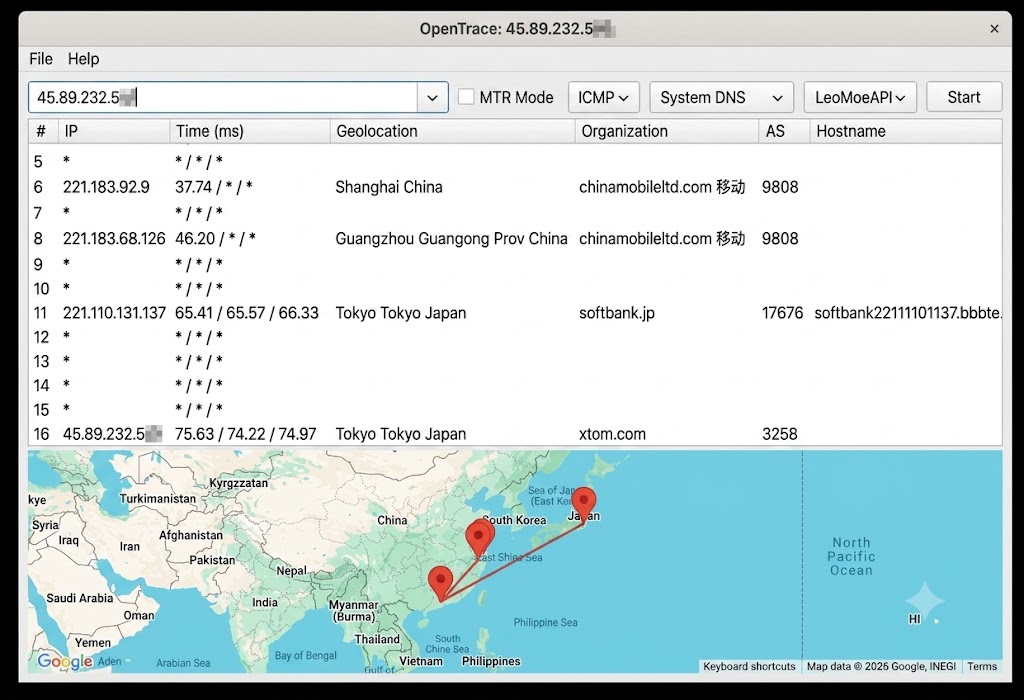This screenshot has height=700, width=1024.
Task: Enable the MTR Mode checkbox
Action: click(x=466, y=97)
